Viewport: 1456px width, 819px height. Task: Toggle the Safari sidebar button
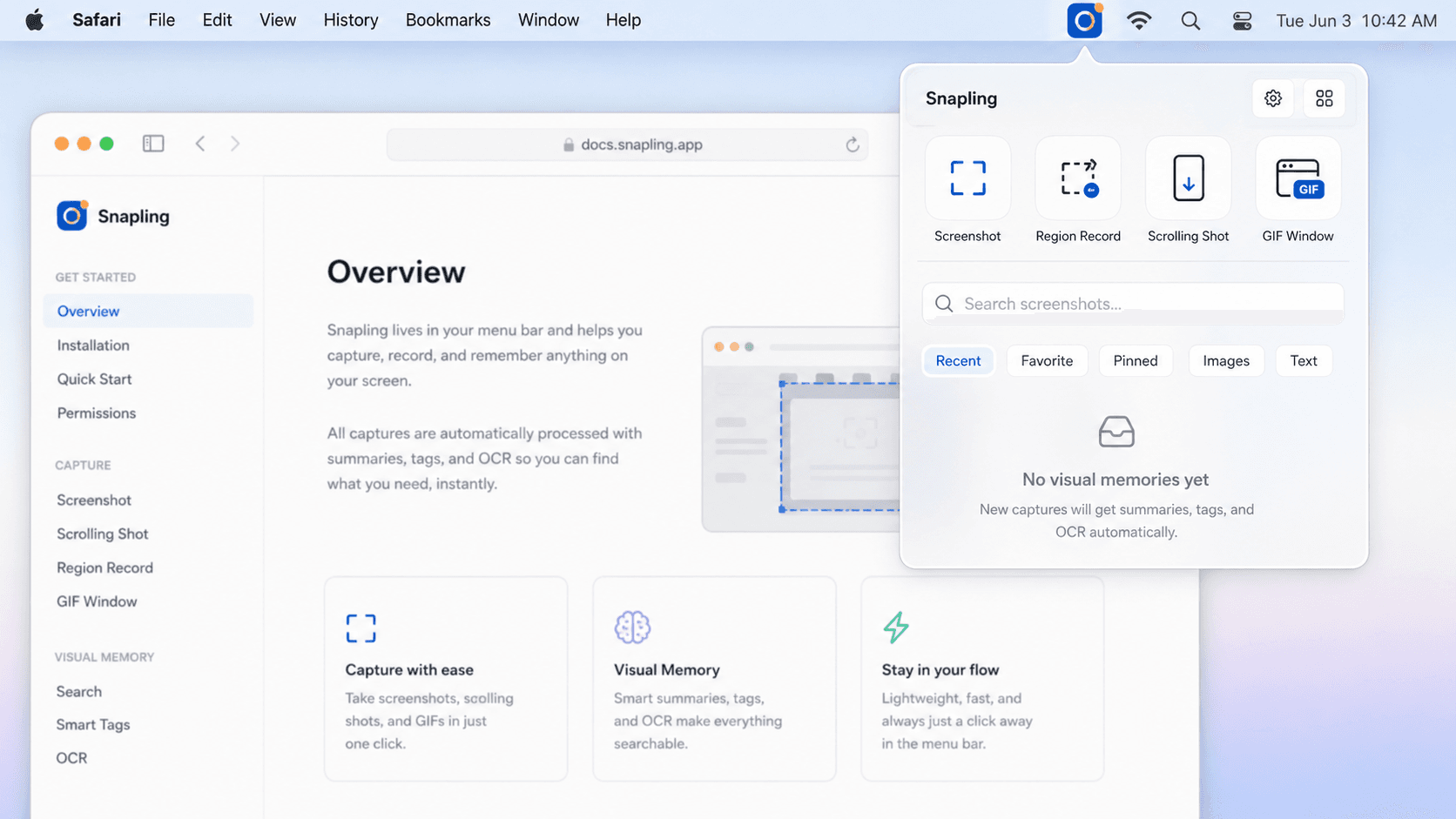pos(153,144)
